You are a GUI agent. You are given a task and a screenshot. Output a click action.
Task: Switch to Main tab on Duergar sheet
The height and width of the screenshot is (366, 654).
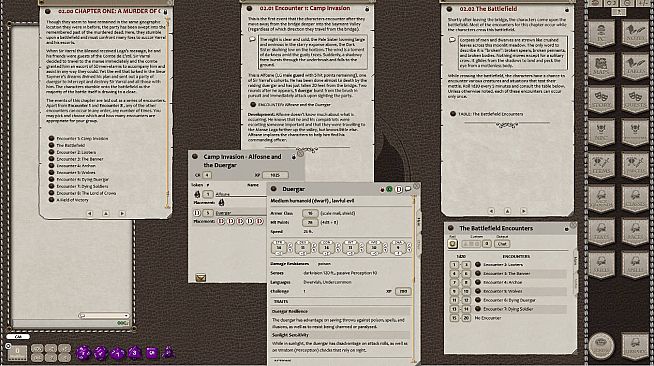coord(419,221)
